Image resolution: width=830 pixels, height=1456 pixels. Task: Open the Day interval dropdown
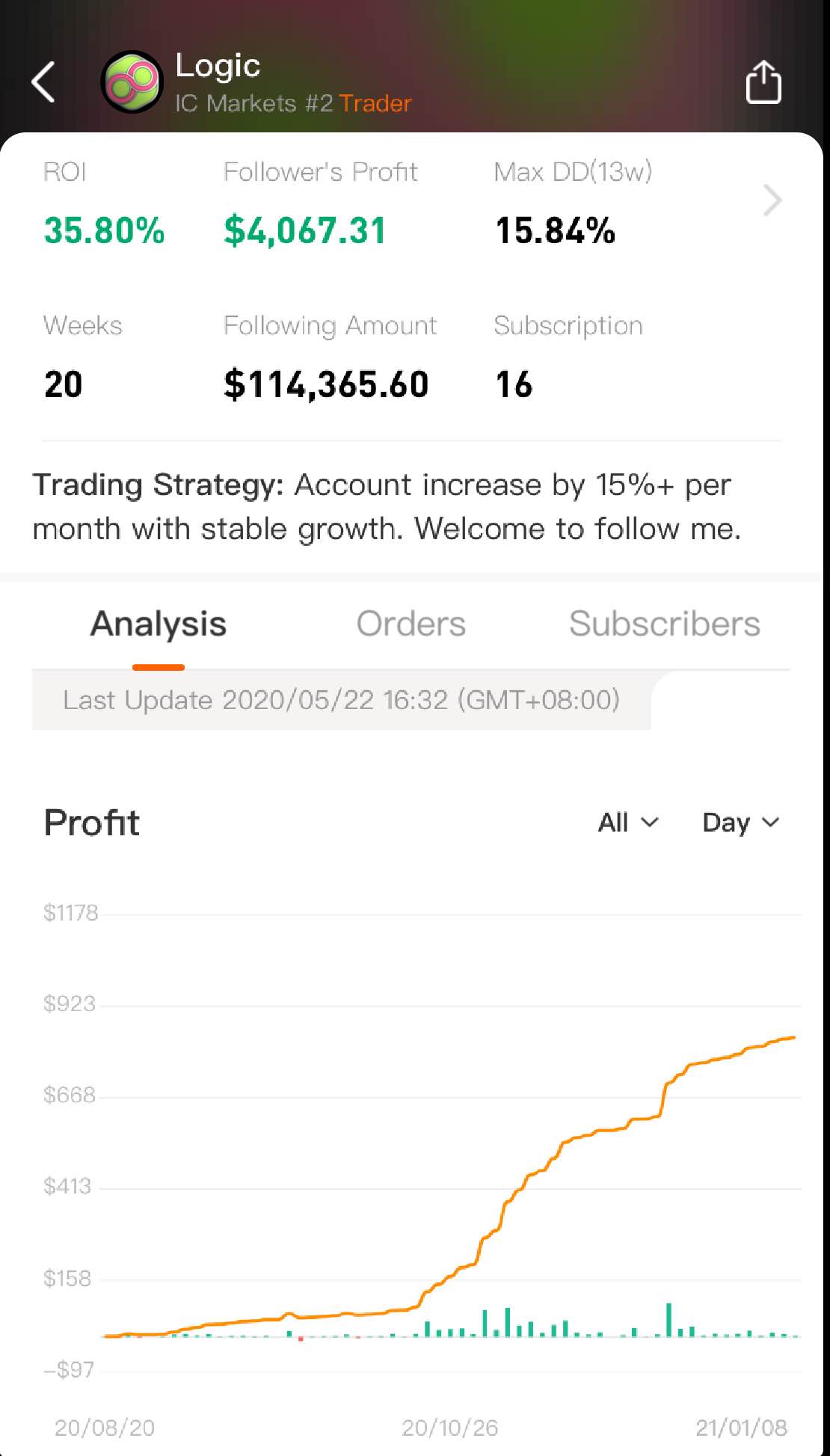coord(740,823)
